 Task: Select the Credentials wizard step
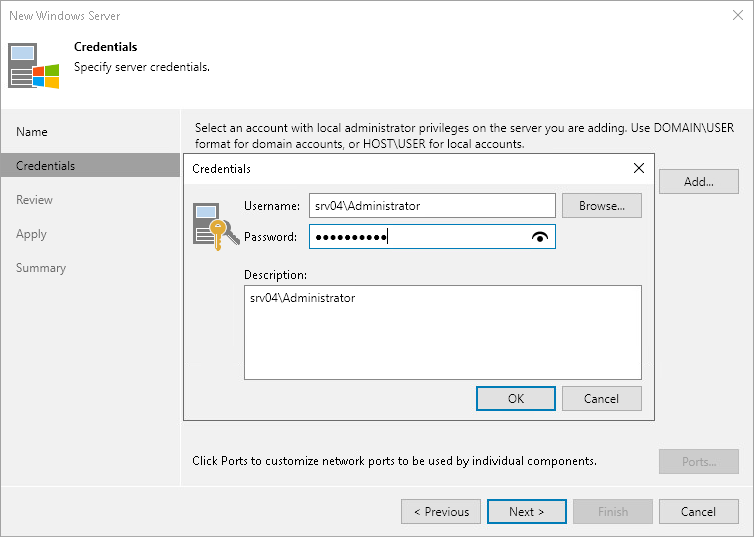coord(90,165)
